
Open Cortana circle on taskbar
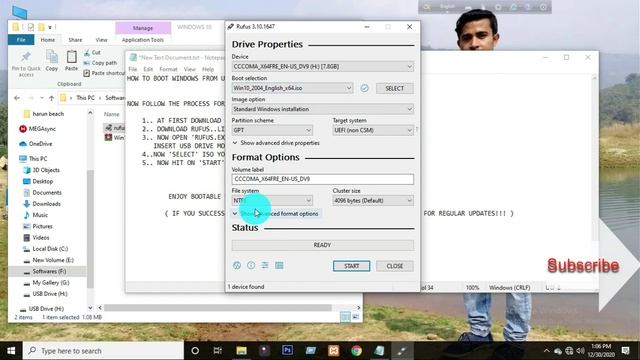tap(195, 351)
